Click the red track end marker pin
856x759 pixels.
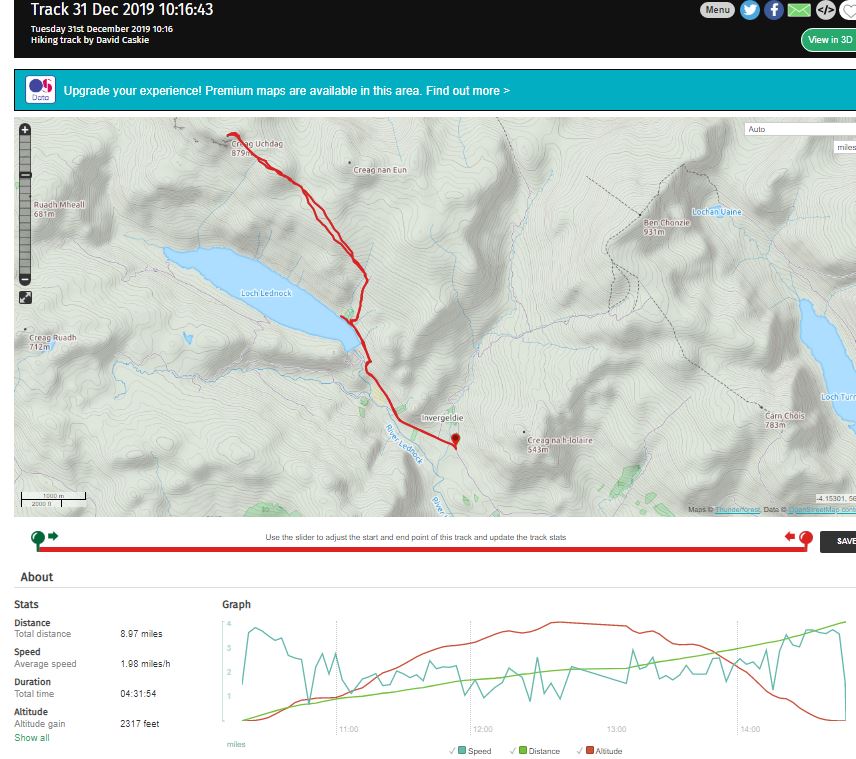[x=455, y=438]
